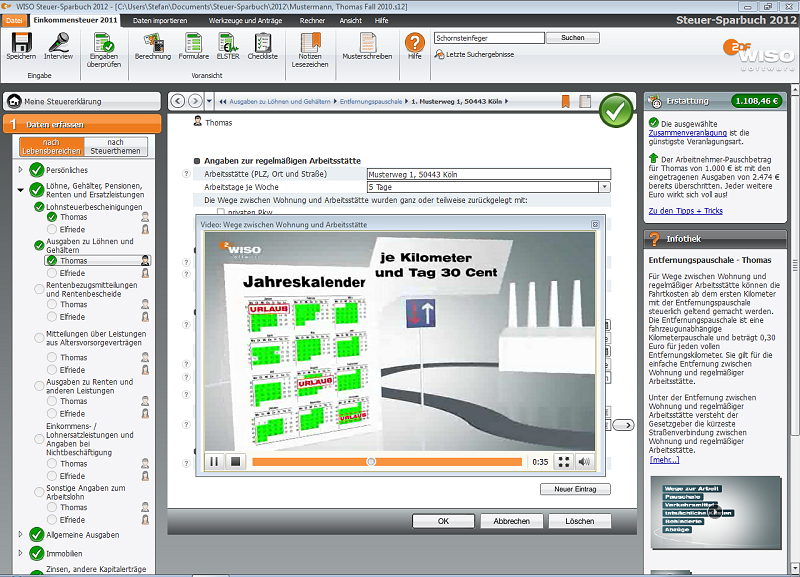Viewport: 800px width, 577px height.
Task: Open Letzte Suchergebnisse
Action: coord(474,54)
